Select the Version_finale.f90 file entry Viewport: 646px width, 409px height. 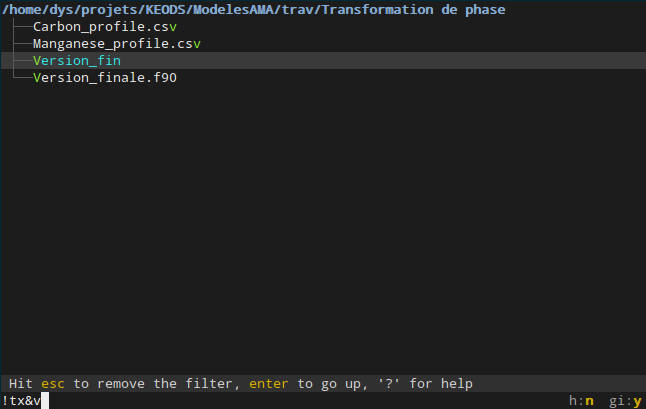pos(105,77)
